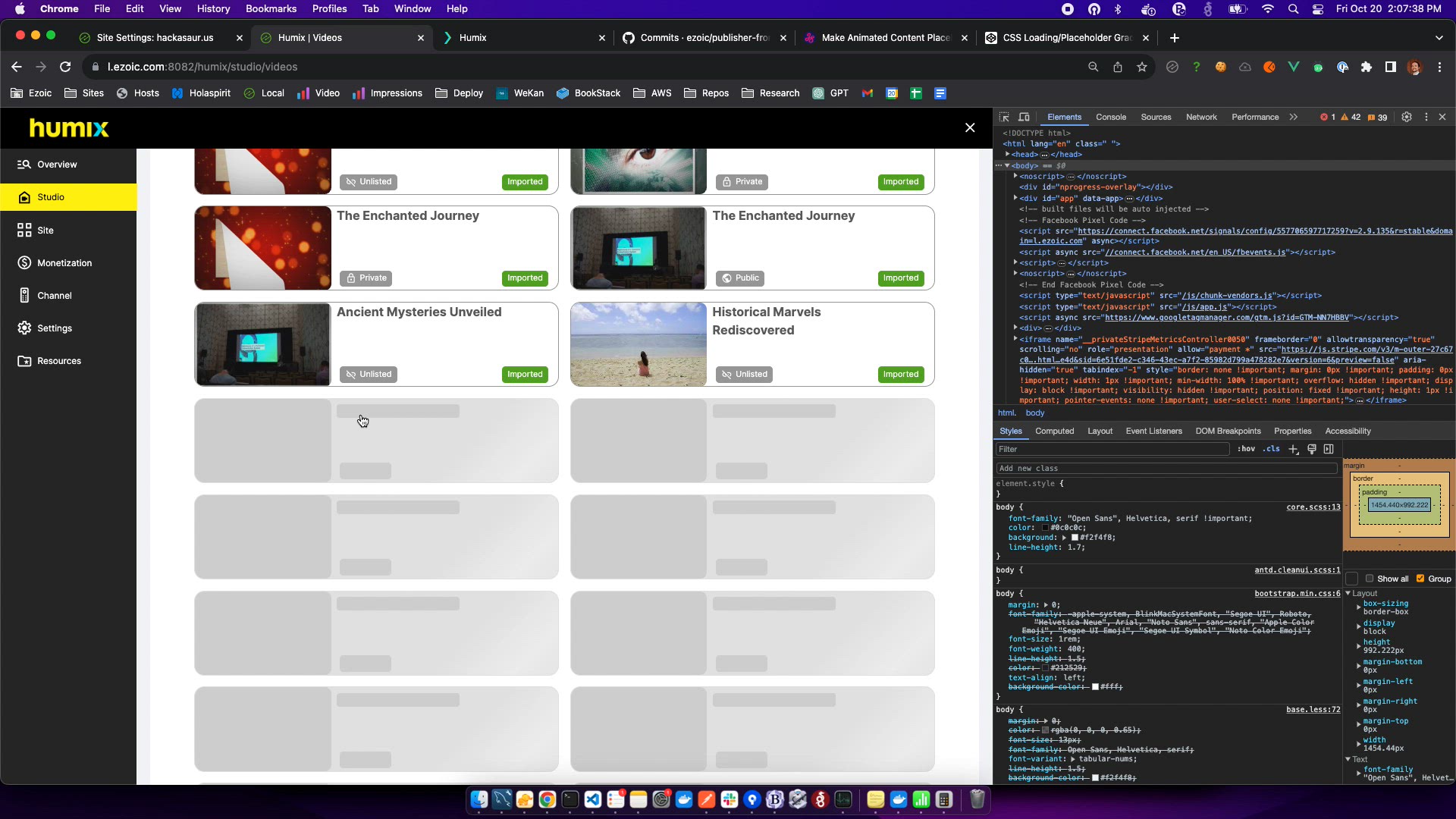This screenshot has width=1456, height=819.
Task: Switch to the Console tab
Action: [x=1110, y=117]
